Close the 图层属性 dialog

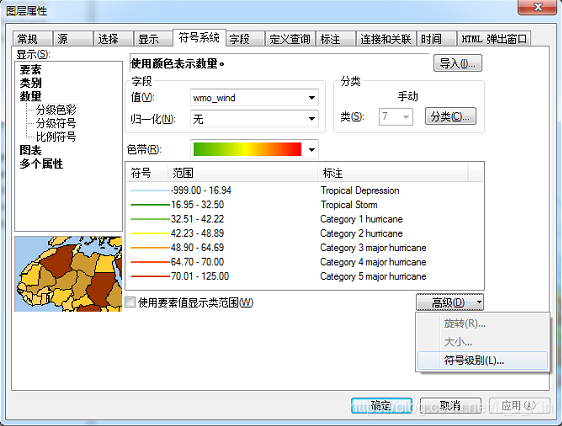click(x=537, y=7)
